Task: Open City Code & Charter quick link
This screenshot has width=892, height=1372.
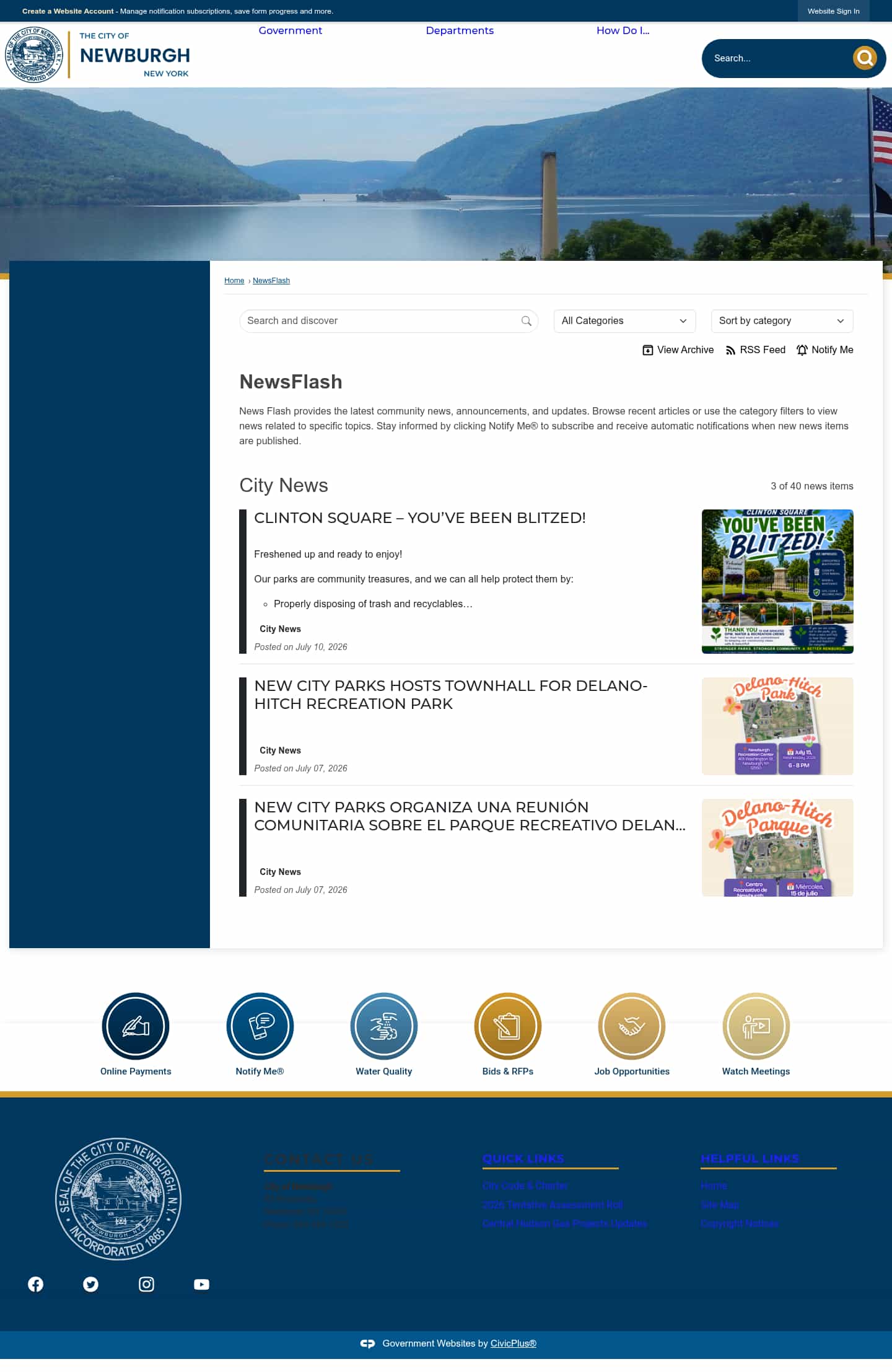Action: (x=525, y=1185)
